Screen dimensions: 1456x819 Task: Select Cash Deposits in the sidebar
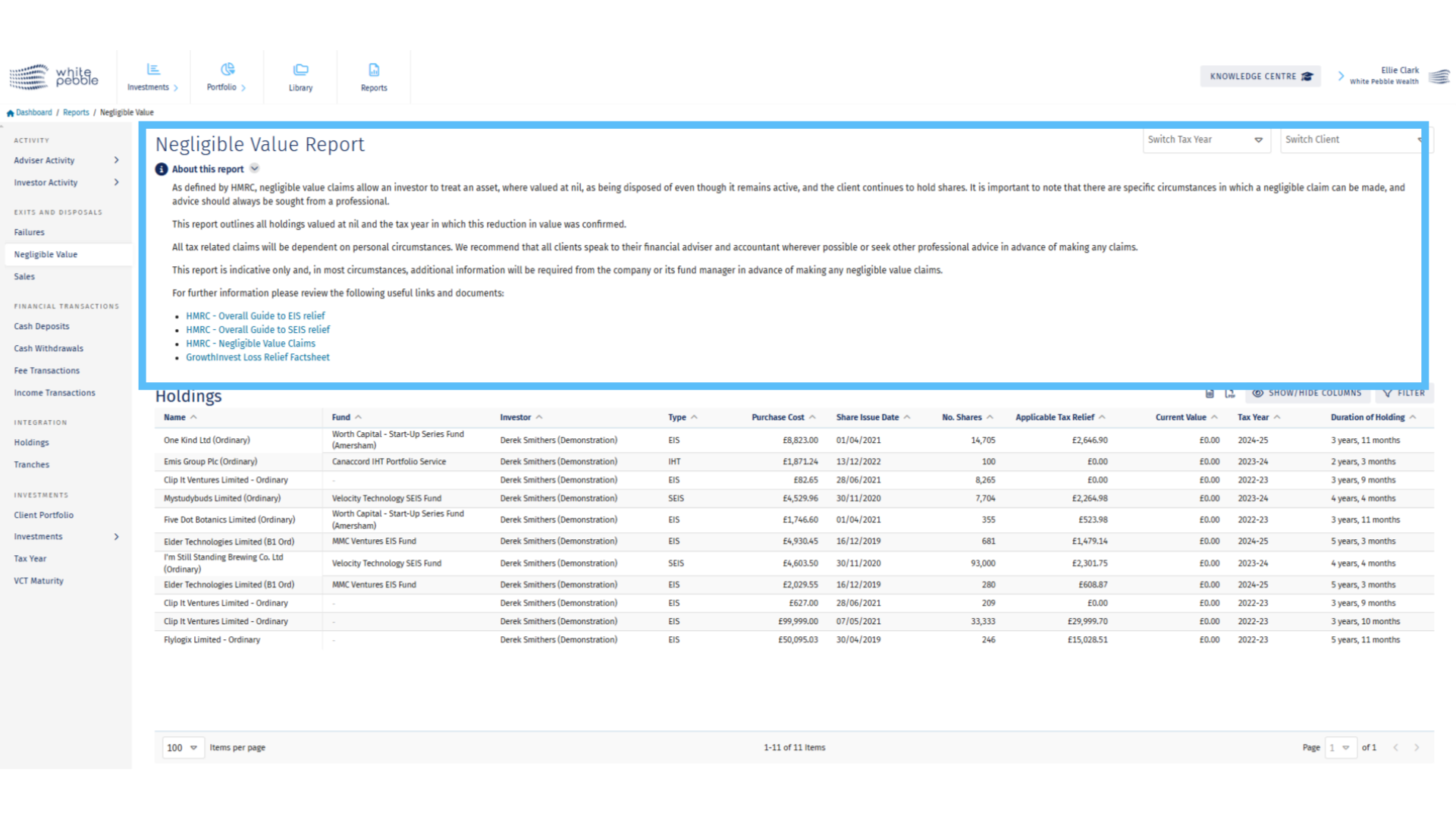42,326
